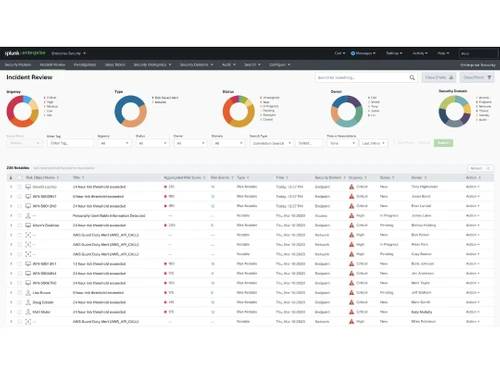Click the blue risk events count in Adam's Desktop row
The height and width of the screenshot is (375, 500).
tap(212, 225)
